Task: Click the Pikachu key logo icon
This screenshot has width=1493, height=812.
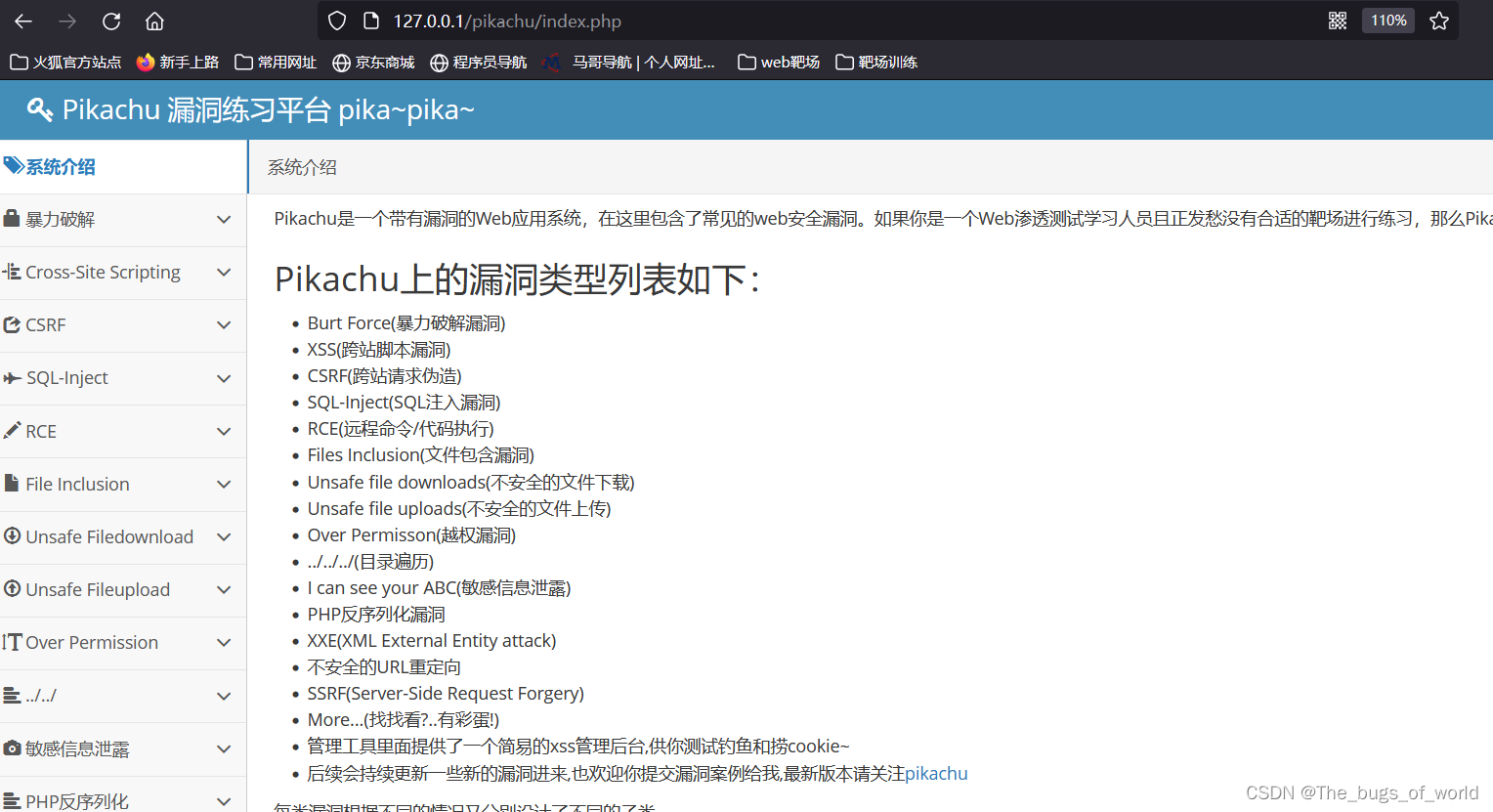Action: [40, 109]
